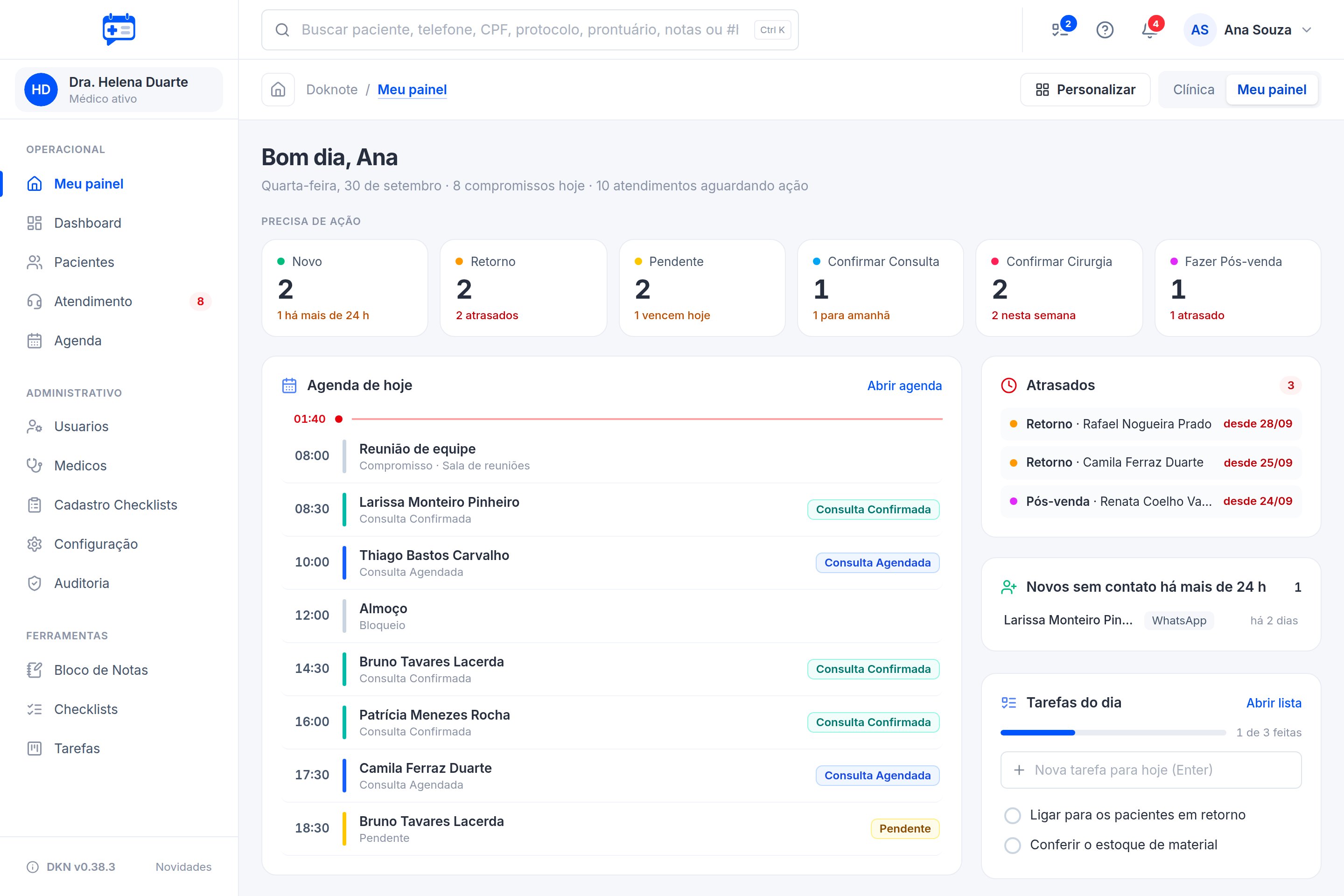Expand the Ana Souza user menu chevron
The width and height of the screenshot is (1344, 896).
[x=1306, y=30]
